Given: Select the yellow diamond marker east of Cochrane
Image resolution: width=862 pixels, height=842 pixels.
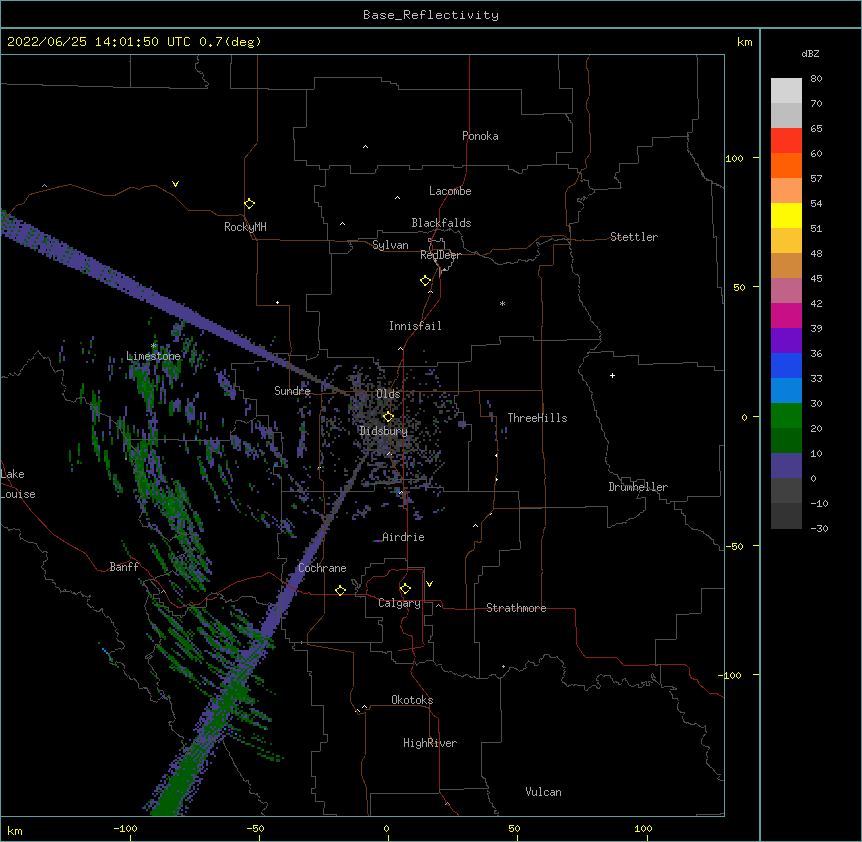Looking at the screenshot, I should (340, 590).
